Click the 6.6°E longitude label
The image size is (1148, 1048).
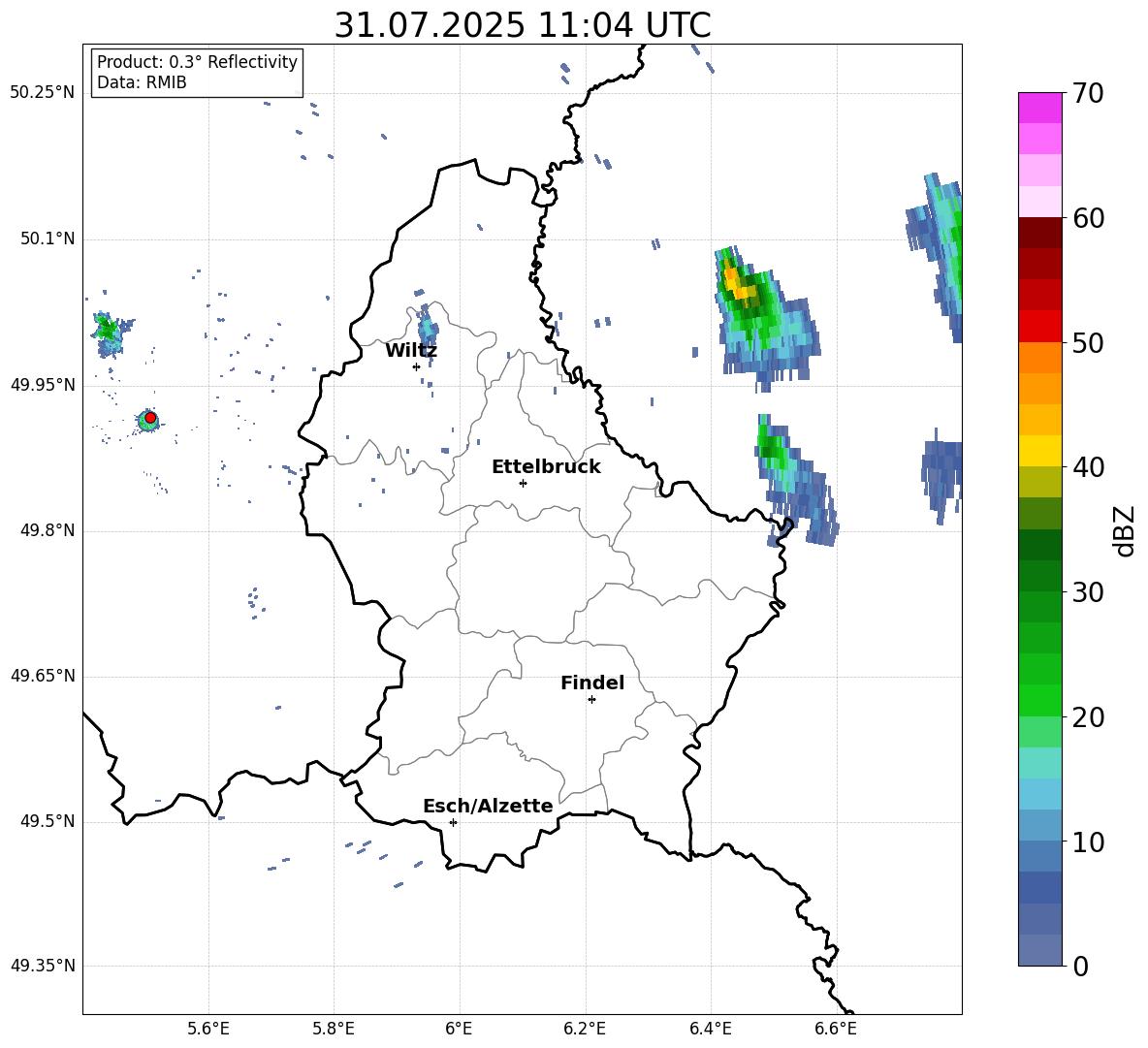(836, 1029)
